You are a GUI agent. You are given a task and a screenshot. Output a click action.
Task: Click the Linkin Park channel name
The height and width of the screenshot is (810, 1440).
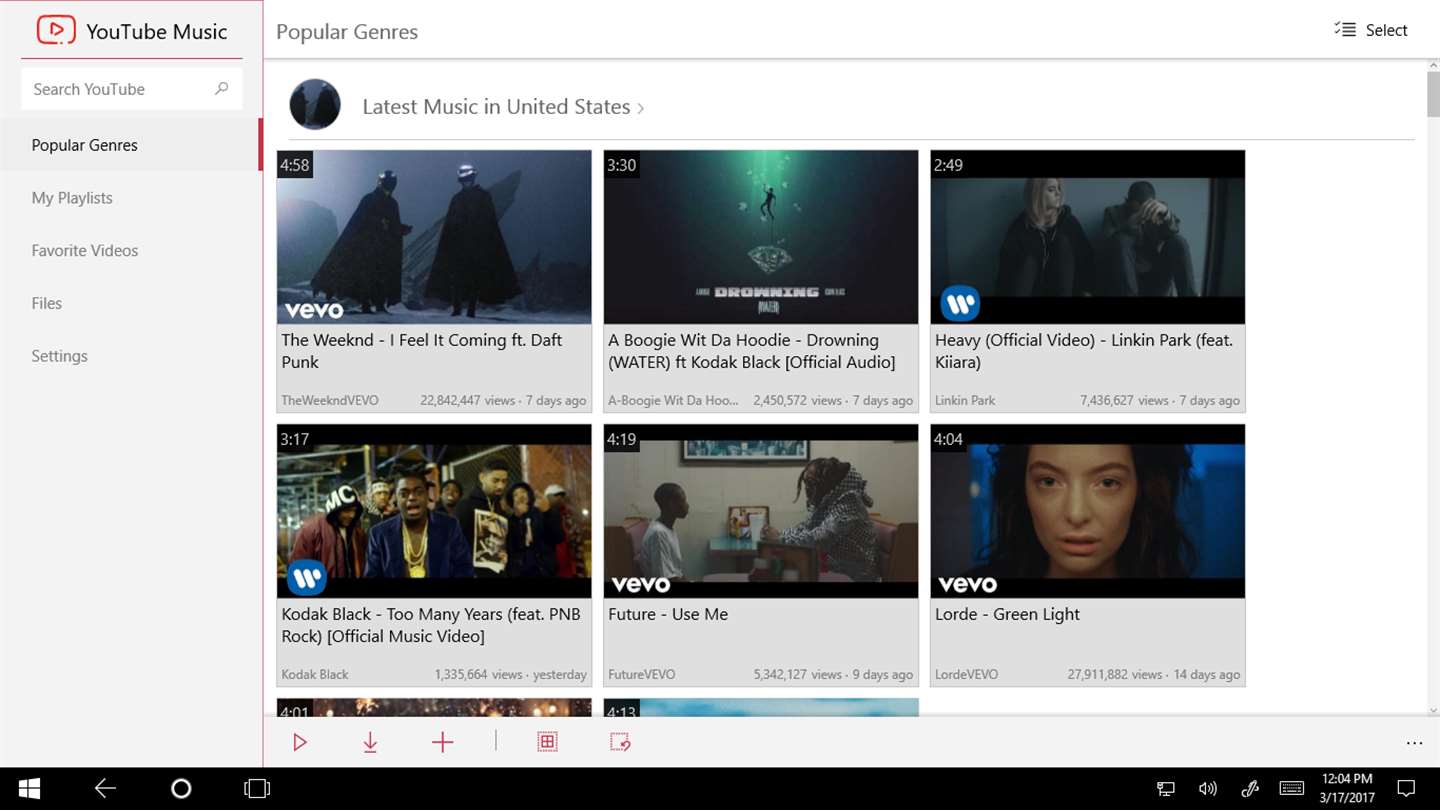(965, 400)
